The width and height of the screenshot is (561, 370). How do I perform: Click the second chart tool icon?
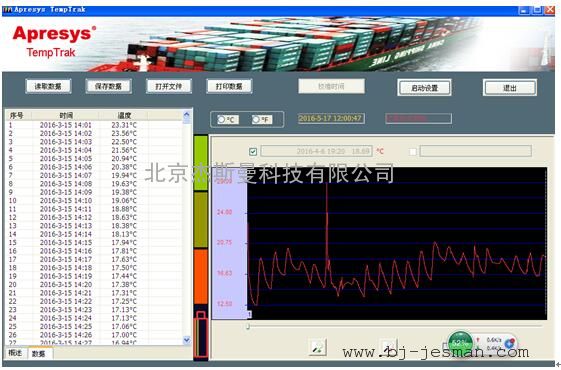pos(388,346)
